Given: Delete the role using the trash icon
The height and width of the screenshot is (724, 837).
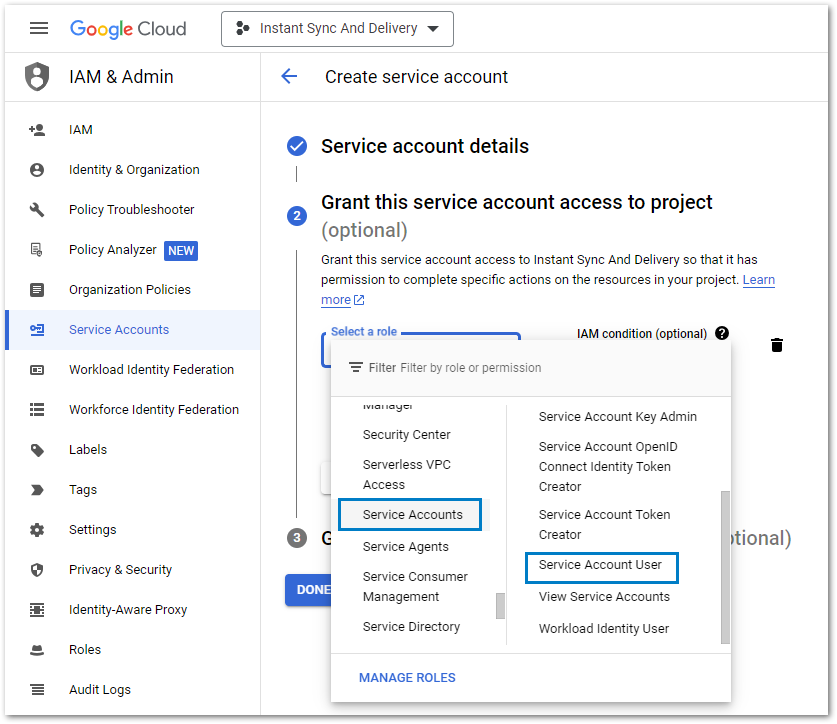Looking at the screenshot, I should (x=777, y=345).
